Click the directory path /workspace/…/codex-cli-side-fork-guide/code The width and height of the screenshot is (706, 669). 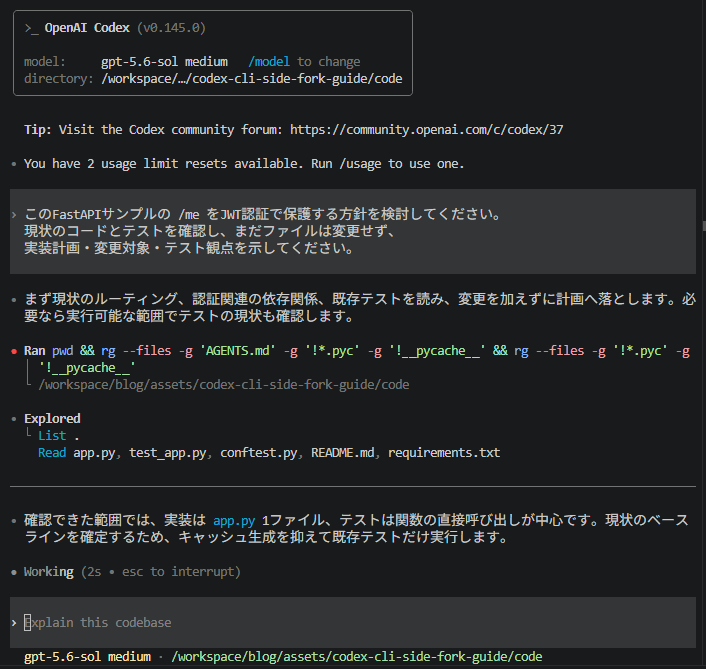252,79
